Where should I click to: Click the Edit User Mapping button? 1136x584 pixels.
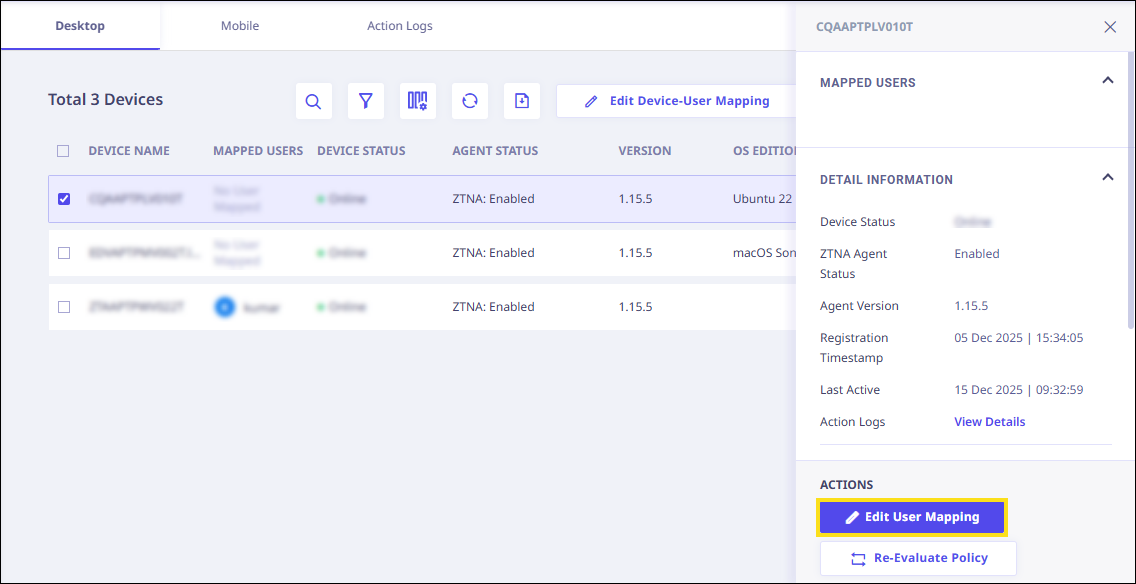[912, 517]
